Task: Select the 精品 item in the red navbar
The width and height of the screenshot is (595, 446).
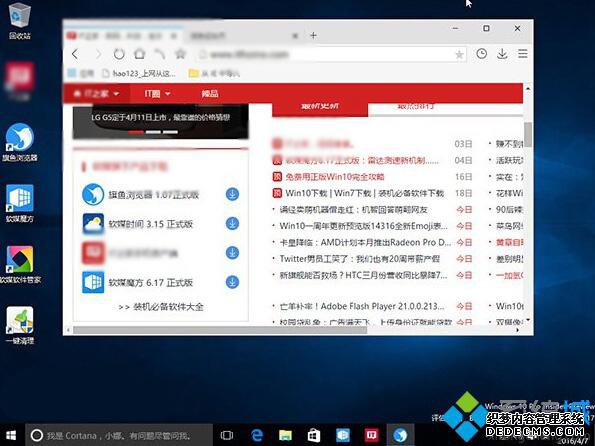Action: tap(209, 93)
